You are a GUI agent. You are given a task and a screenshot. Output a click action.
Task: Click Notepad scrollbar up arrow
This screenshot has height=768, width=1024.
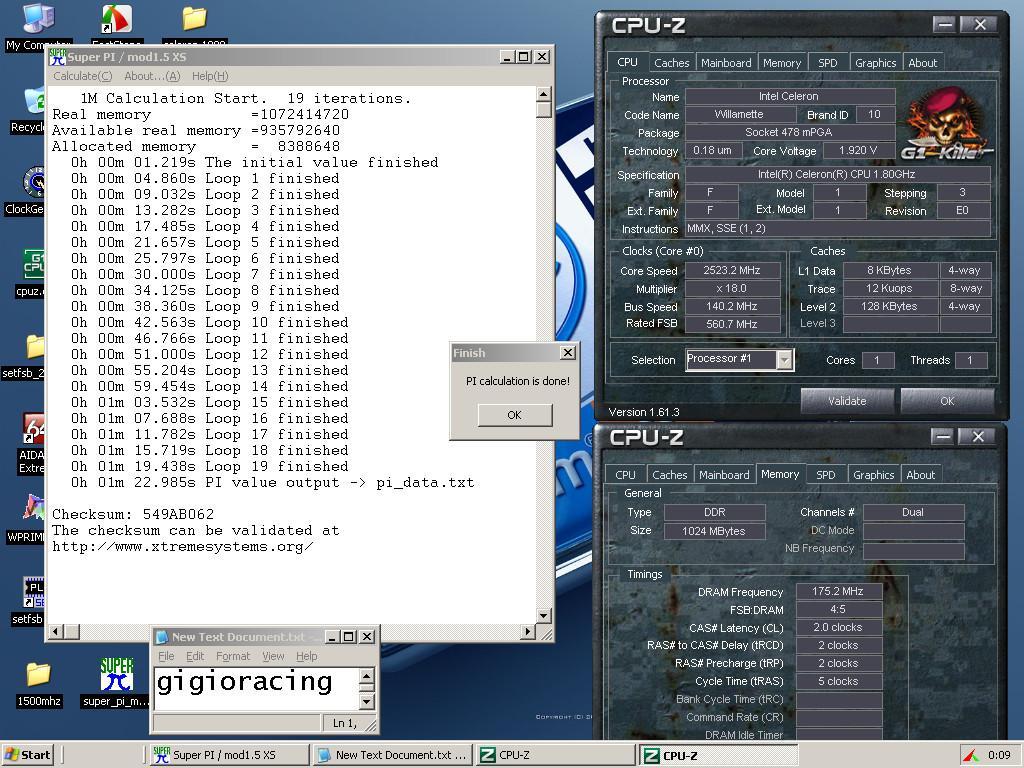point(366,675)
